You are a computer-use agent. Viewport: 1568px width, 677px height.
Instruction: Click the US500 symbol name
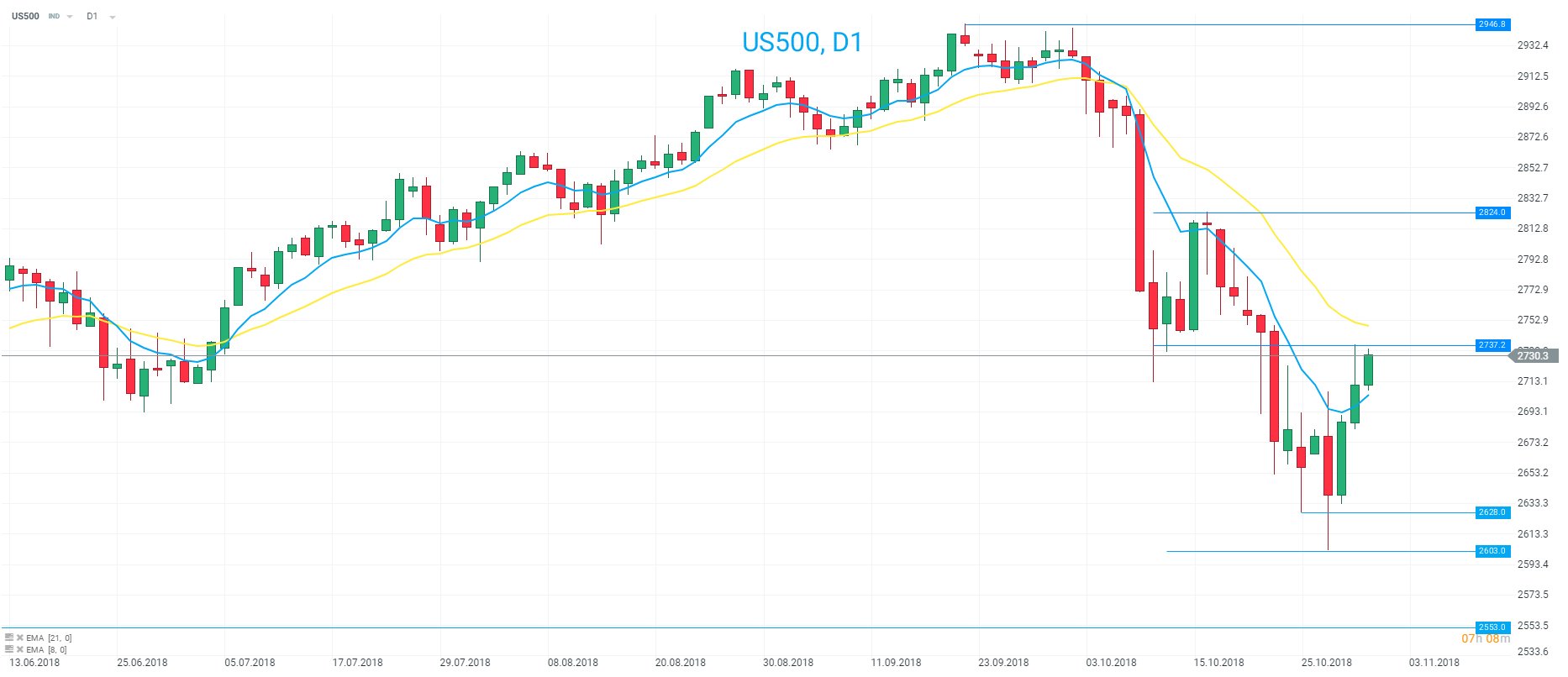[x=25, y=16]
